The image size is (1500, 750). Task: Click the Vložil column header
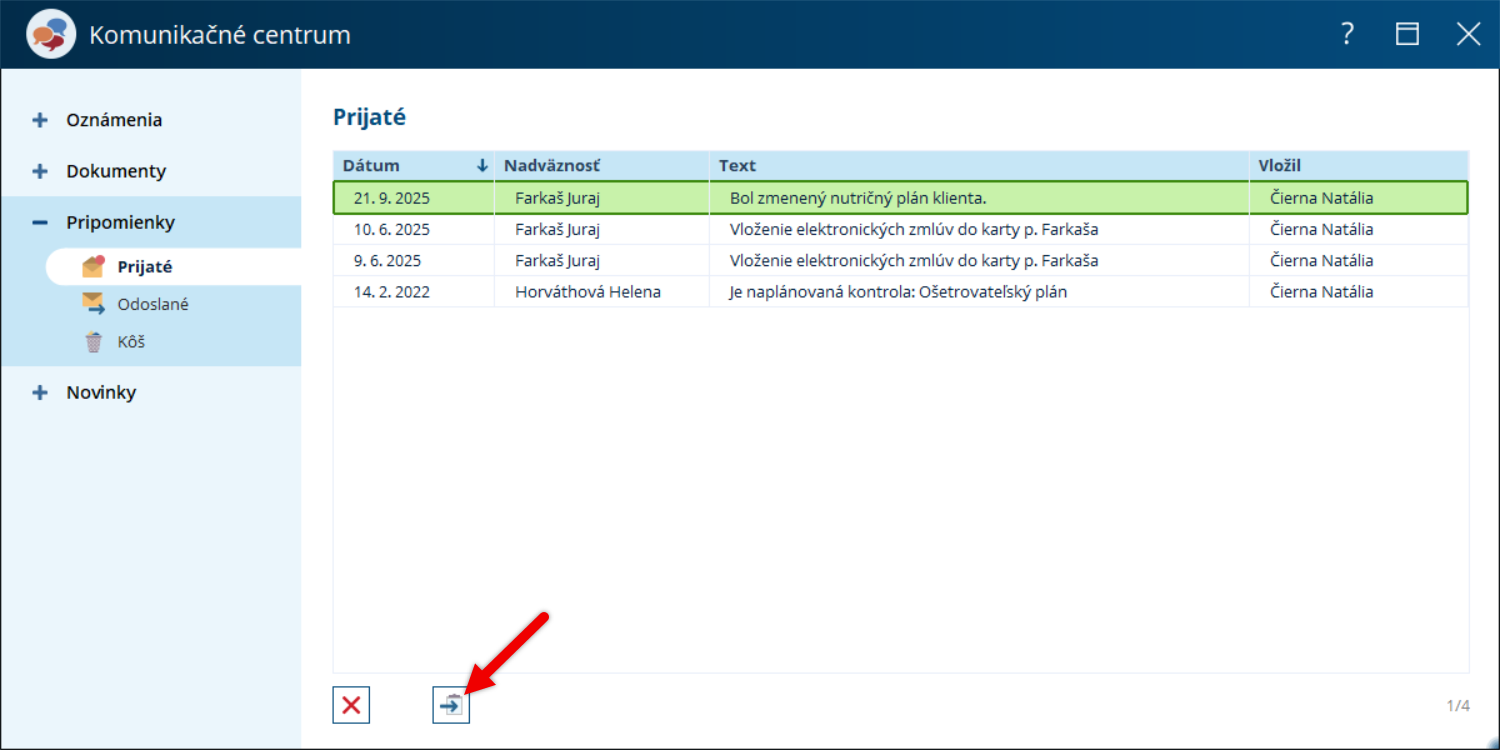coord(1359,166)
